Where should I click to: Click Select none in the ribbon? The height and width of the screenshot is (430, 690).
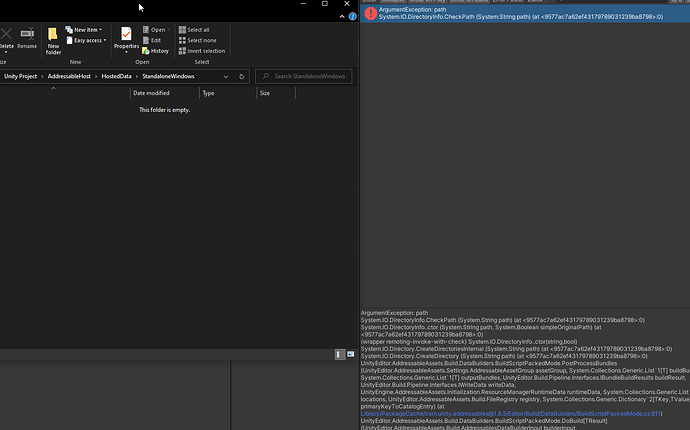tap(198, 40)
